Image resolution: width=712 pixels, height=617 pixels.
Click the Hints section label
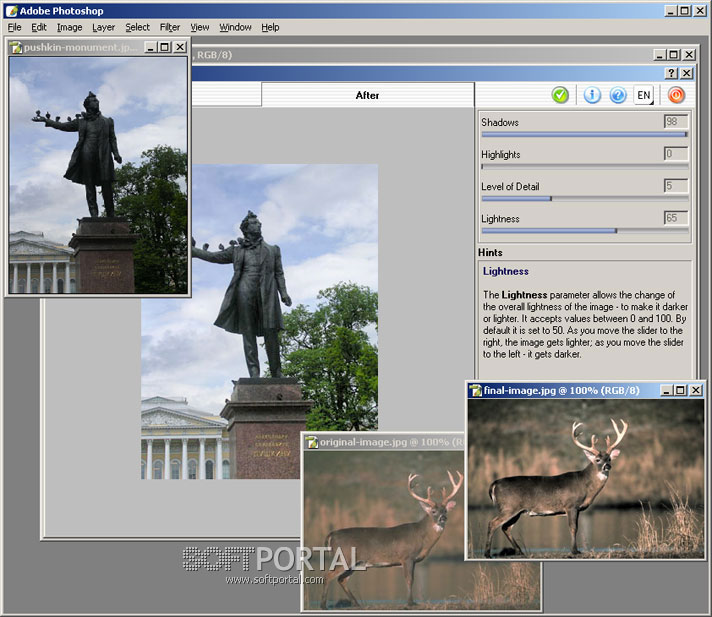point(490,252)
